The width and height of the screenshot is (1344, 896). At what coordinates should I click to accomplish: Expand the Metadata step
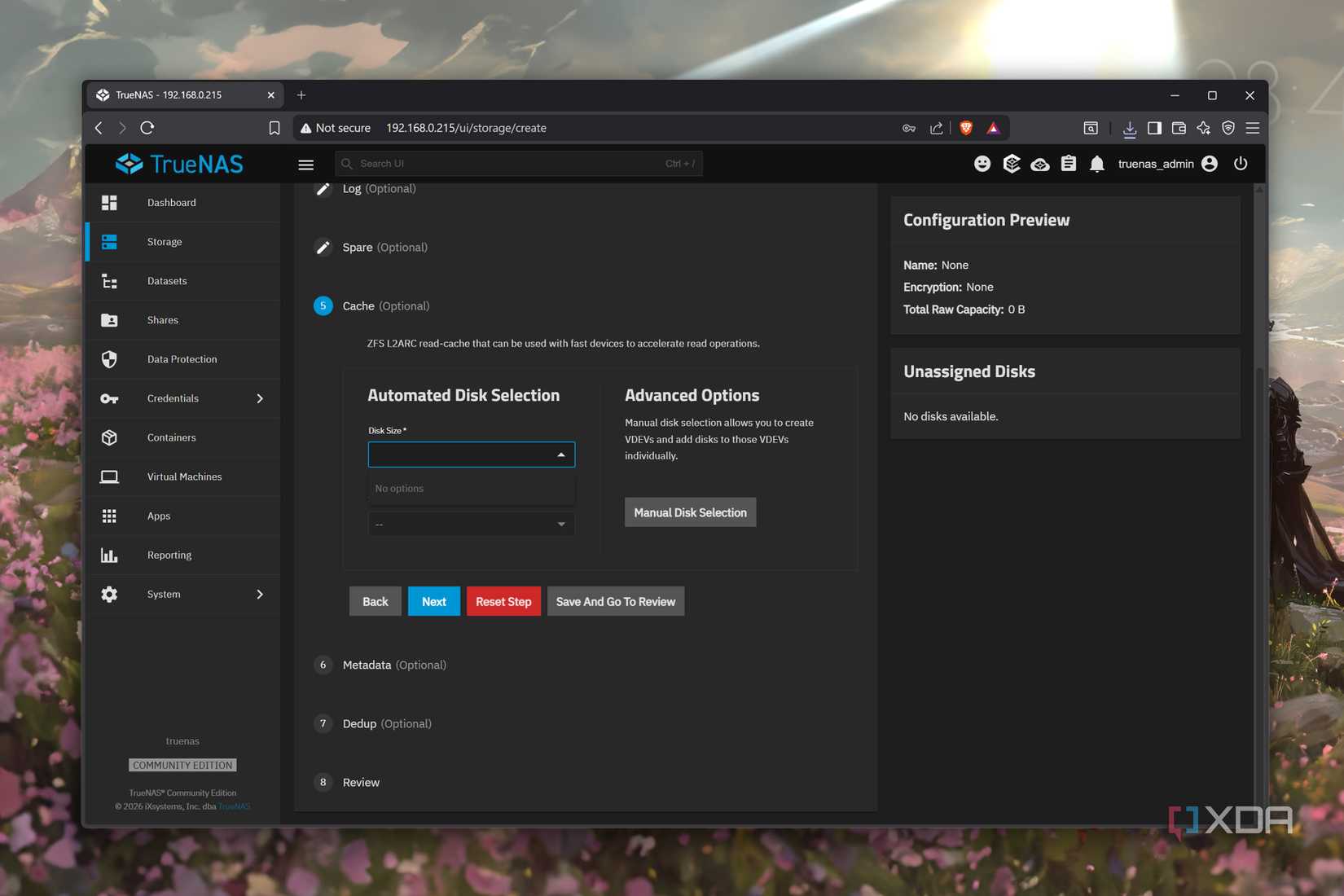394,665
